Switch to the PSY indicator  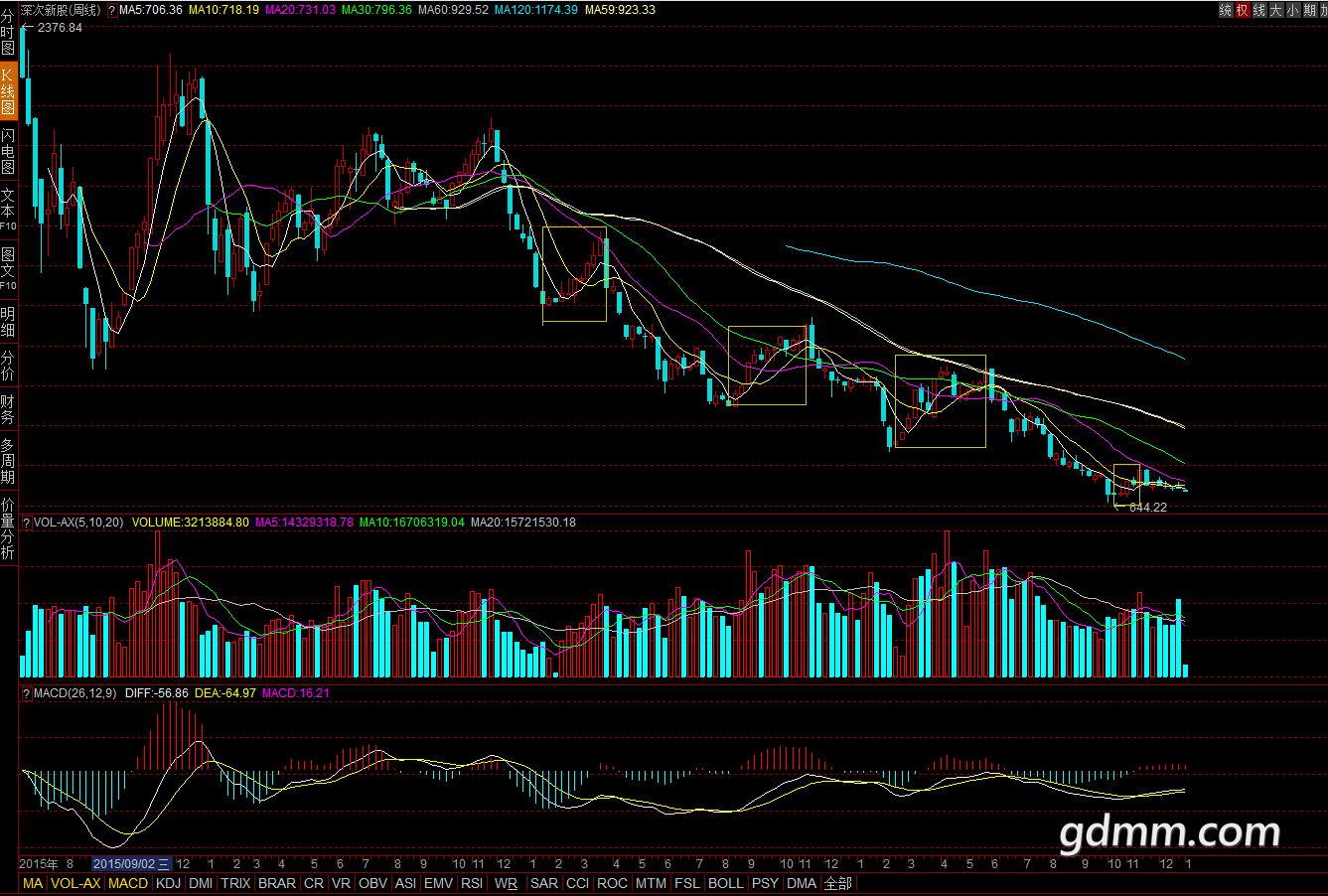(765, 883)
